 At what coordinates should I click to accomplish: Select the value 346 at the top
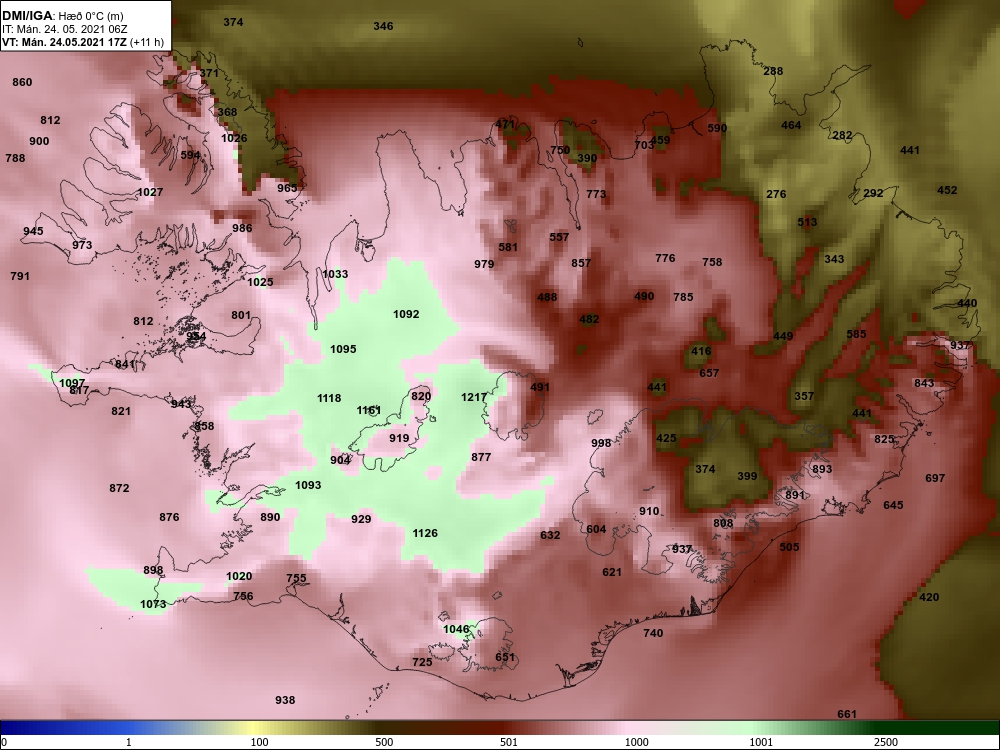[383, 26]
